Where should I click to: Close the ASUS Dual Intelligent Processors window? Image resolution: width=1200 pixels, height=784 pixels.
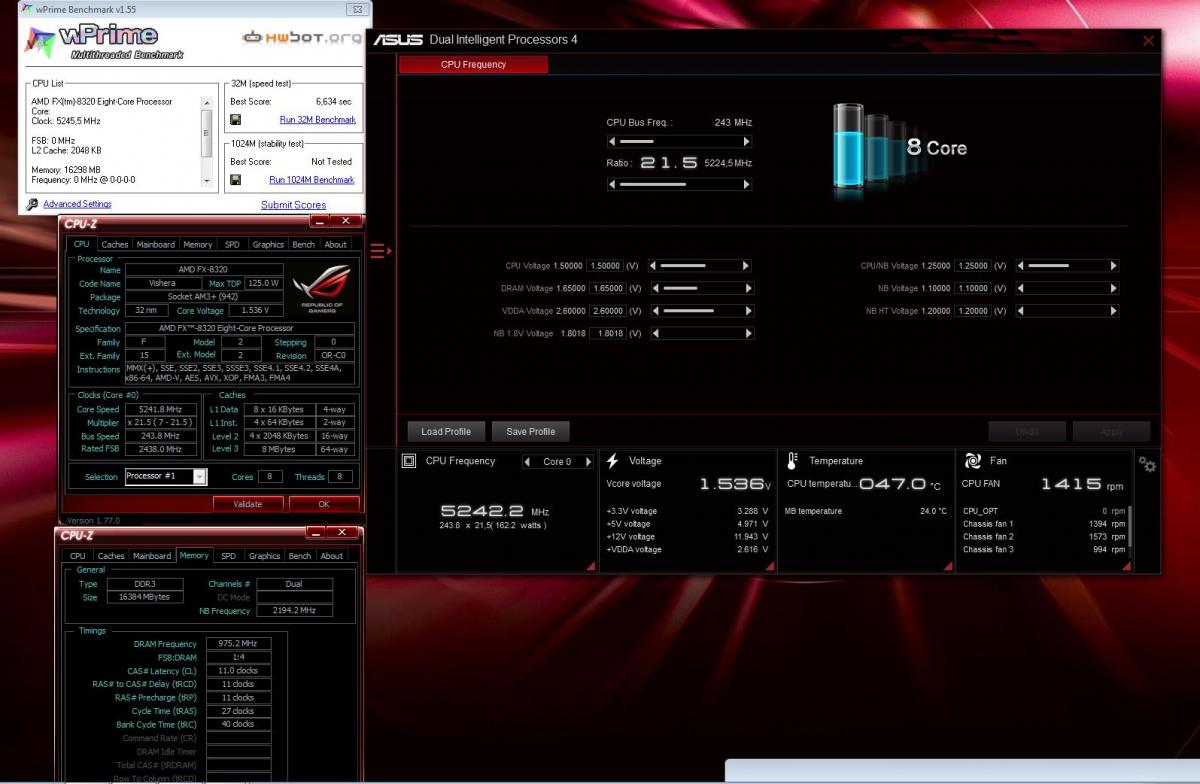pos(1148,41)
